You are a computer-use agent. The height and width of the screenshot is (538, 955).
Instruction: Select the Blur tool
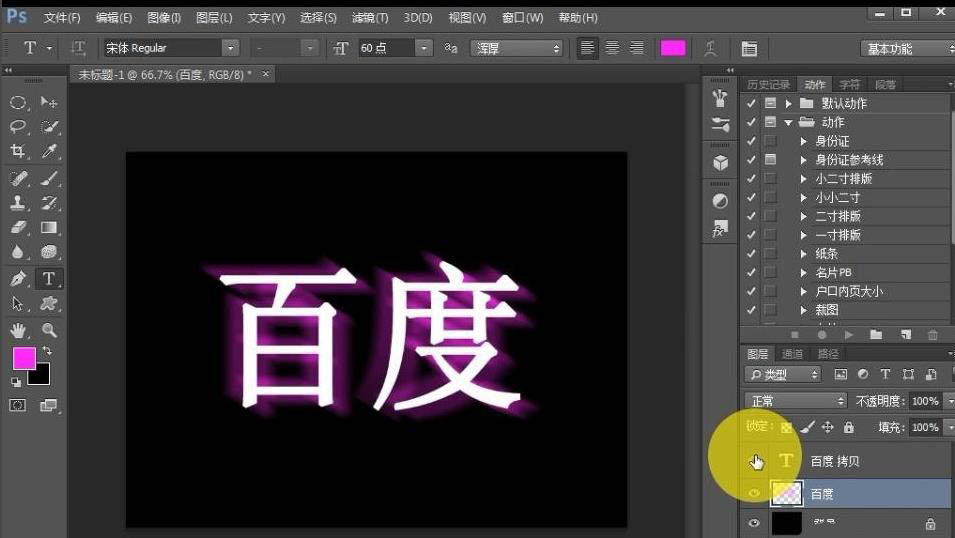[18, 252]
